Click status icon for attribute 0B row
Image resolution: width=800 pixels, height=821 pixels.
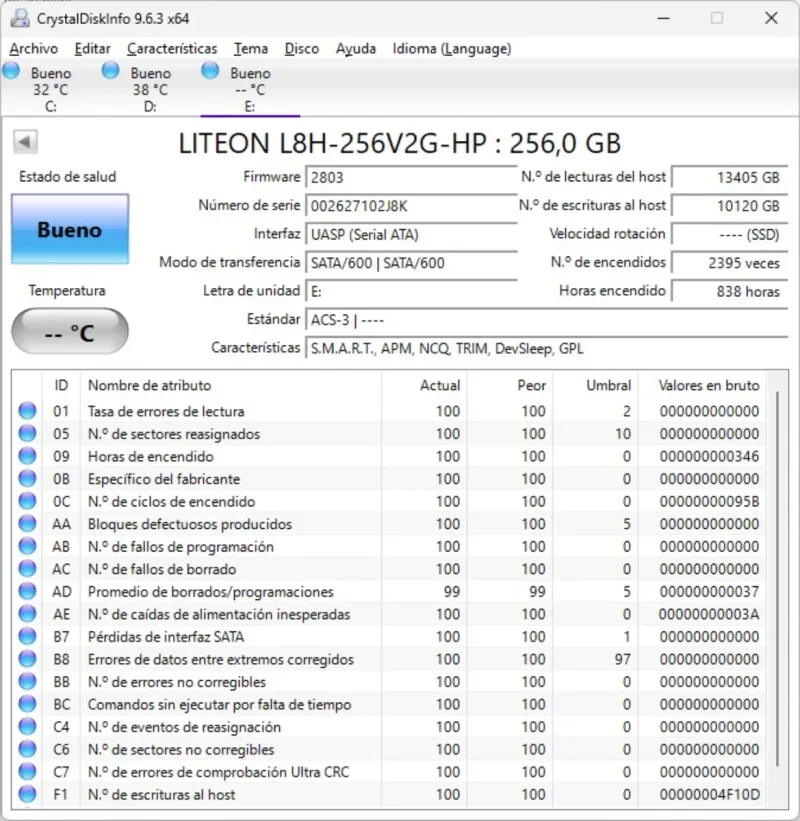[27, 479]
